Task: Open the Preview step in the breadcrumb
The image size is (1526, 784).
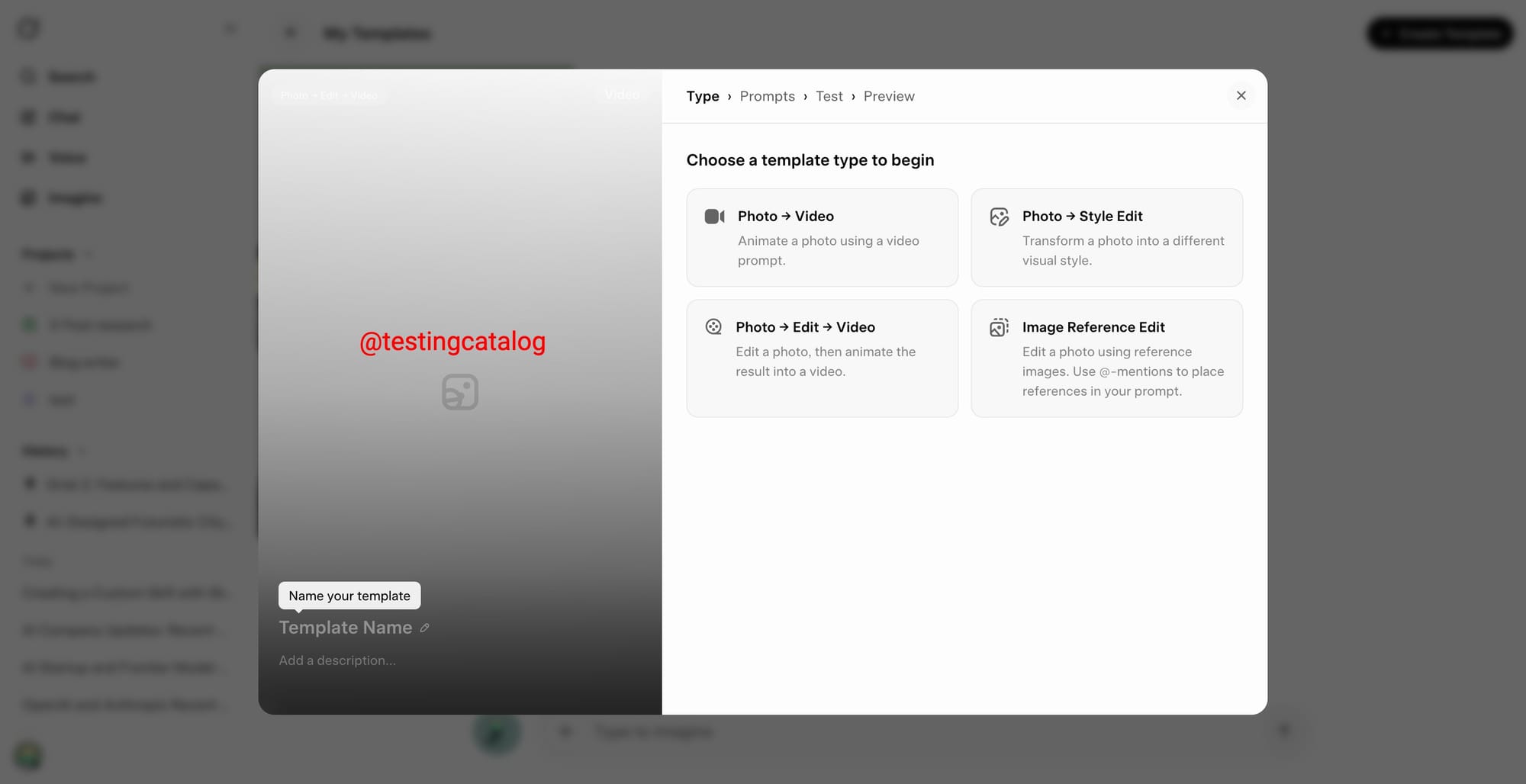Action: tap(889, 96)
